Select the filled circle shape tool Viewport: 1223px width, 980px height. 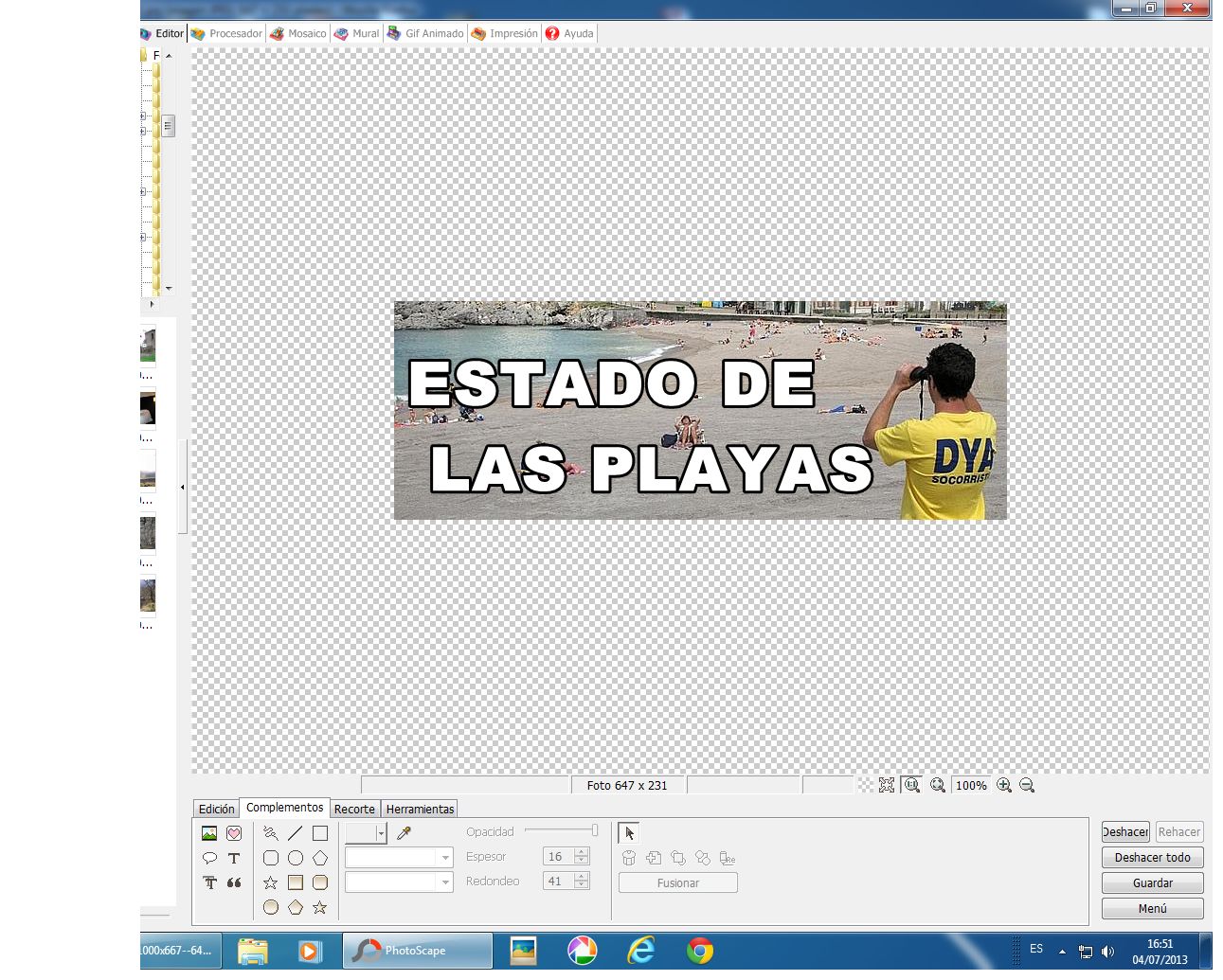[271, 907]
